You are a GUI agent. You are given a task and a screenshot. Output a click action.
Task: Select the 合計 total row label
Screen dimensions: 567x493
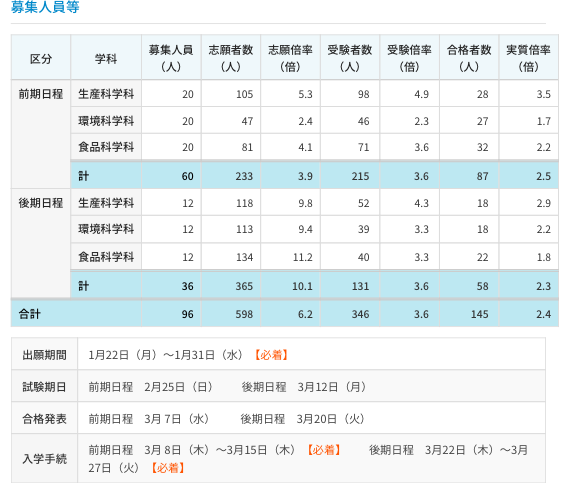pyautogui.click(x=30, y=314)
